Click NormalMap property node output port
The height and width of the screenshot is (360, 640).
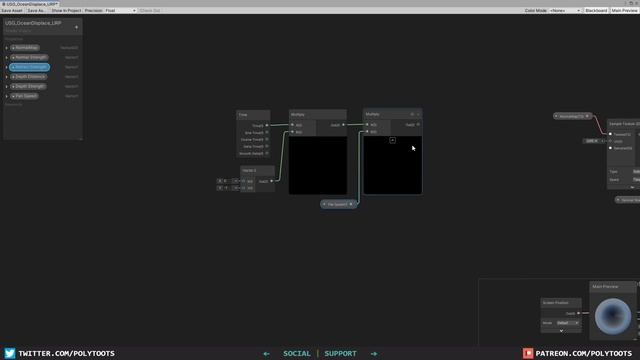pyautogui.click(x=587, y=116)
